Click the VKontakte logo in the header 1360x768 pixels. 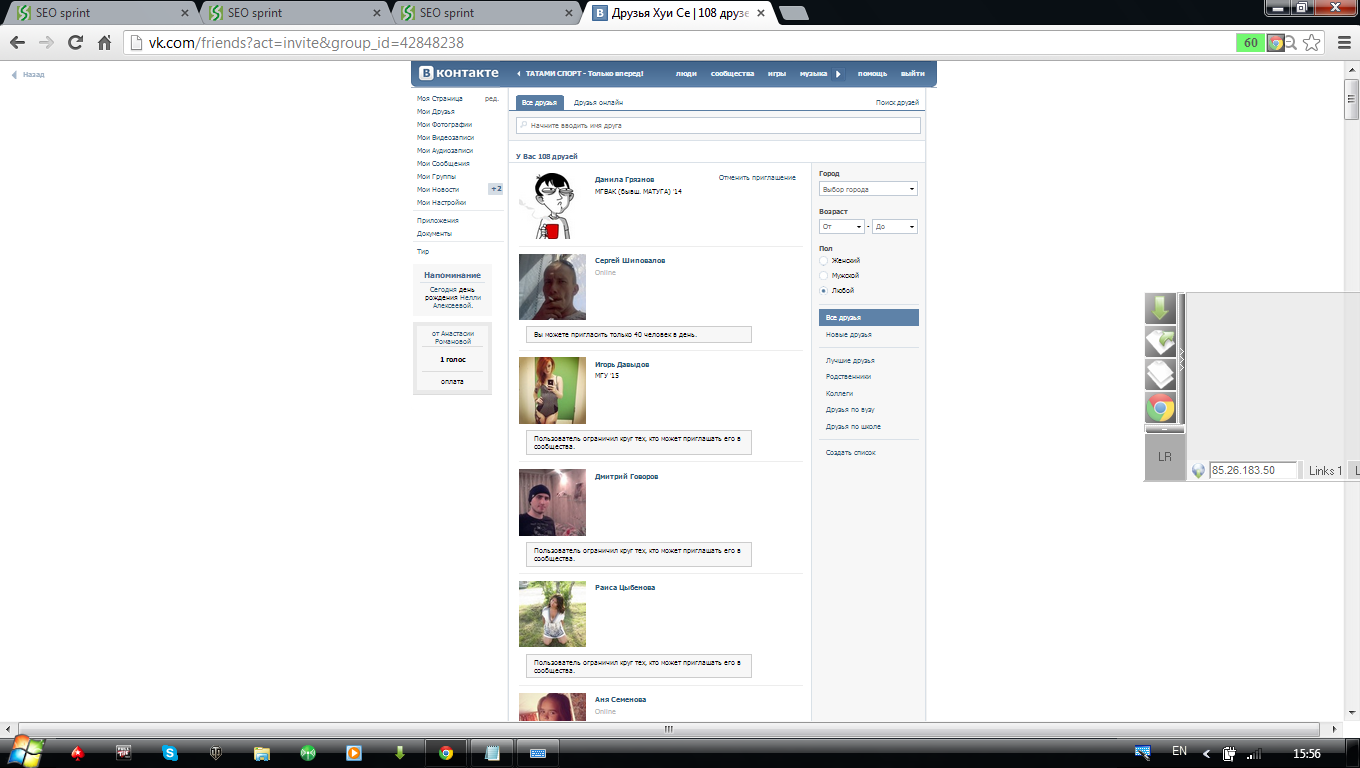(458, 73)
